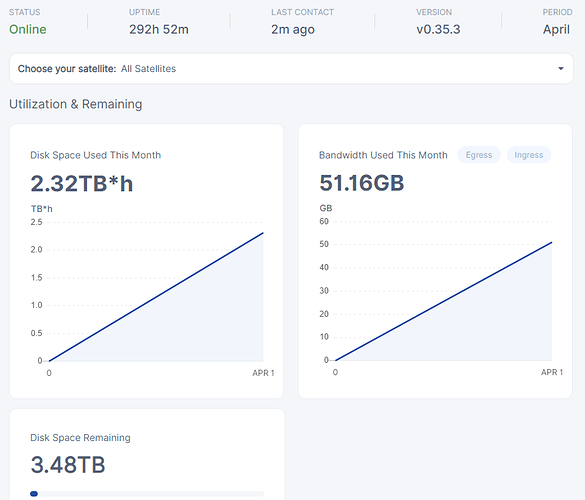Click the 292h 52m uptime value
Screen dimensions: 585x500
(159, 29)
